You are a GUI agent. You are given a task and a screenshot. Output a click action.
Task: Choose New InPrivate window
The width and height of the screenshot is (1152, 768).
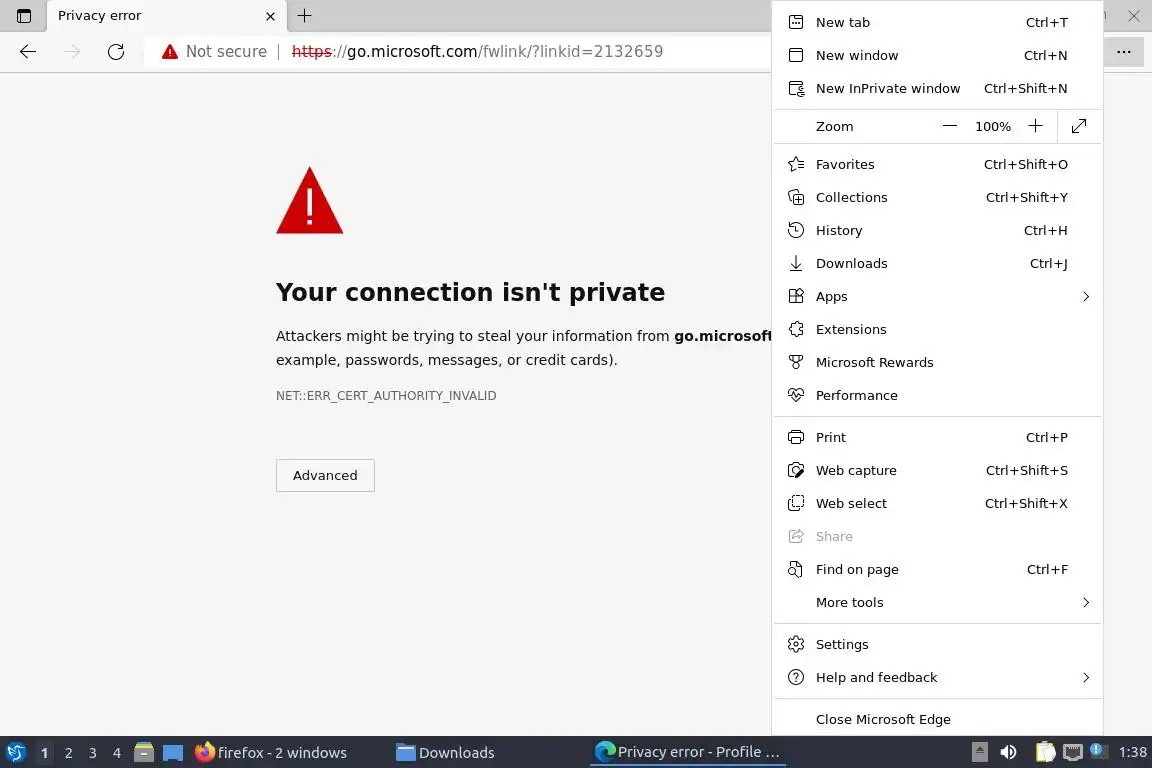[887, 88]
